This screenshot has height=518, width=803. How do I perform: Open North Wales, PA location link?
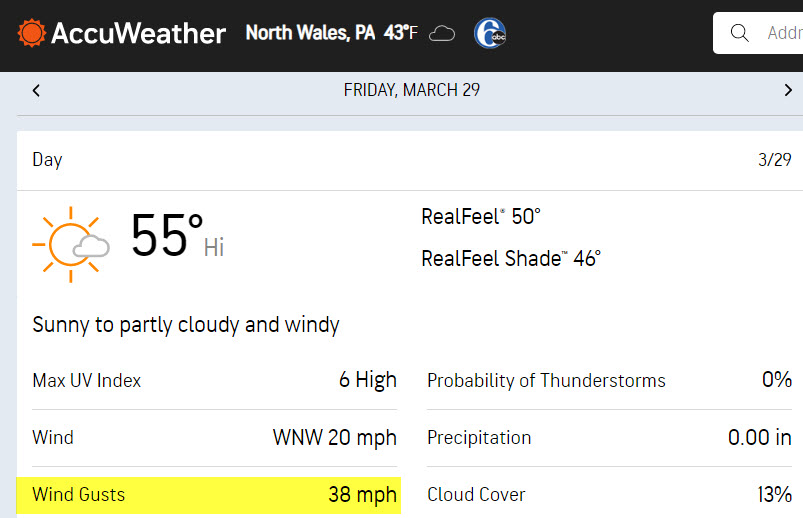(x=310, y=33)
